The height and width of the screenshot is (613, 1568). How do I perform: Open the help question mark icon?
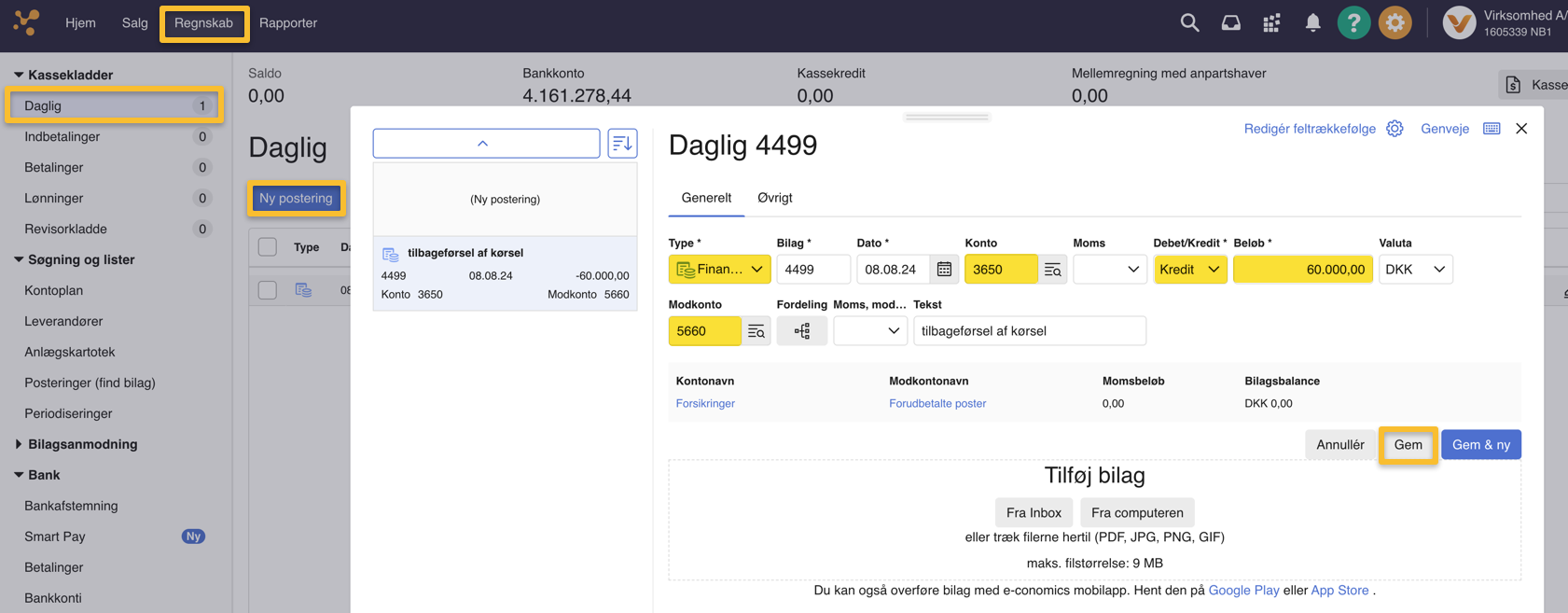1353,23
